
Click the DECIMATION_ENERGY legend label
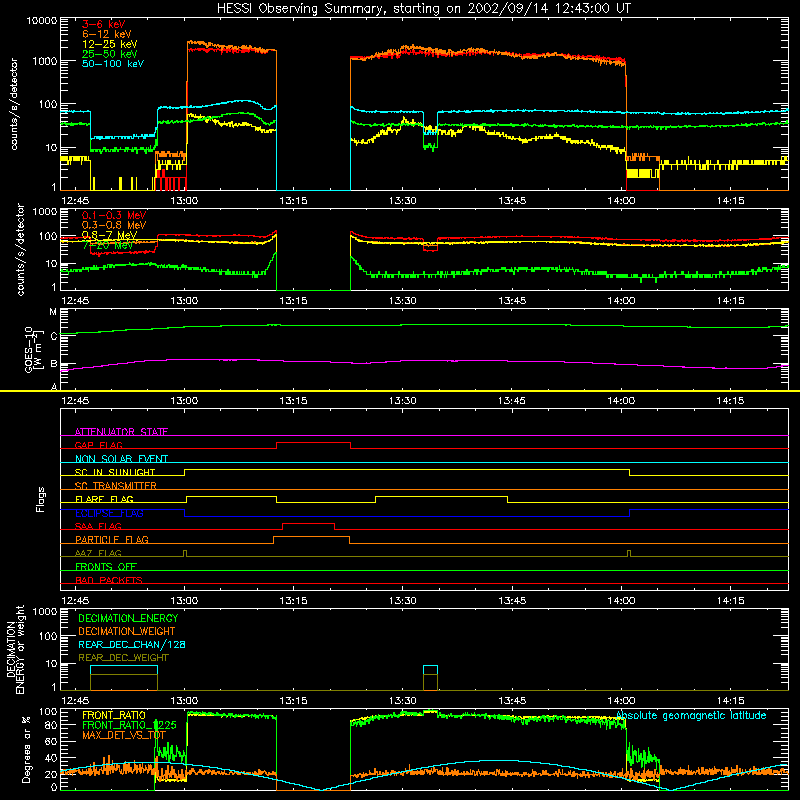point(128,618)
